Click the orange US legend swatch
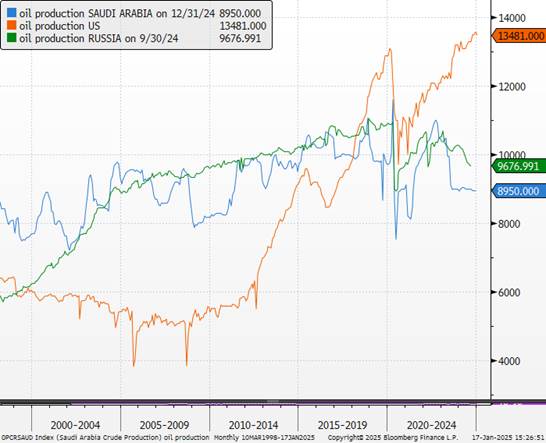This screenshot has height=443, width=546. pos(11,25)
